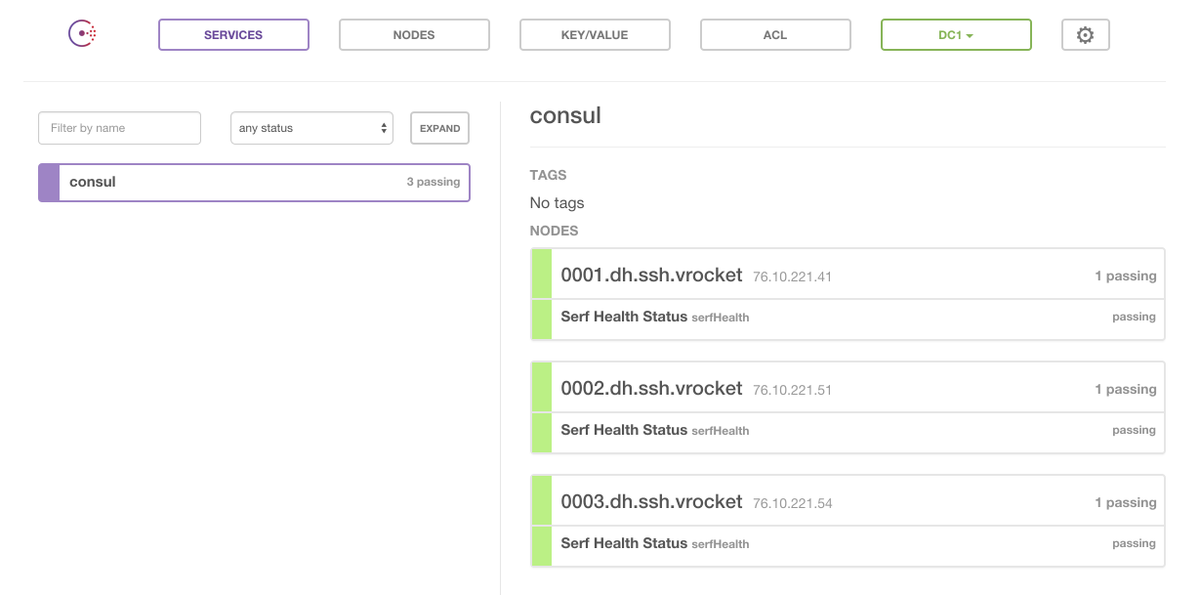Click the No tags text
This screenshot has height=595, width=1200.
pos(557,203)
